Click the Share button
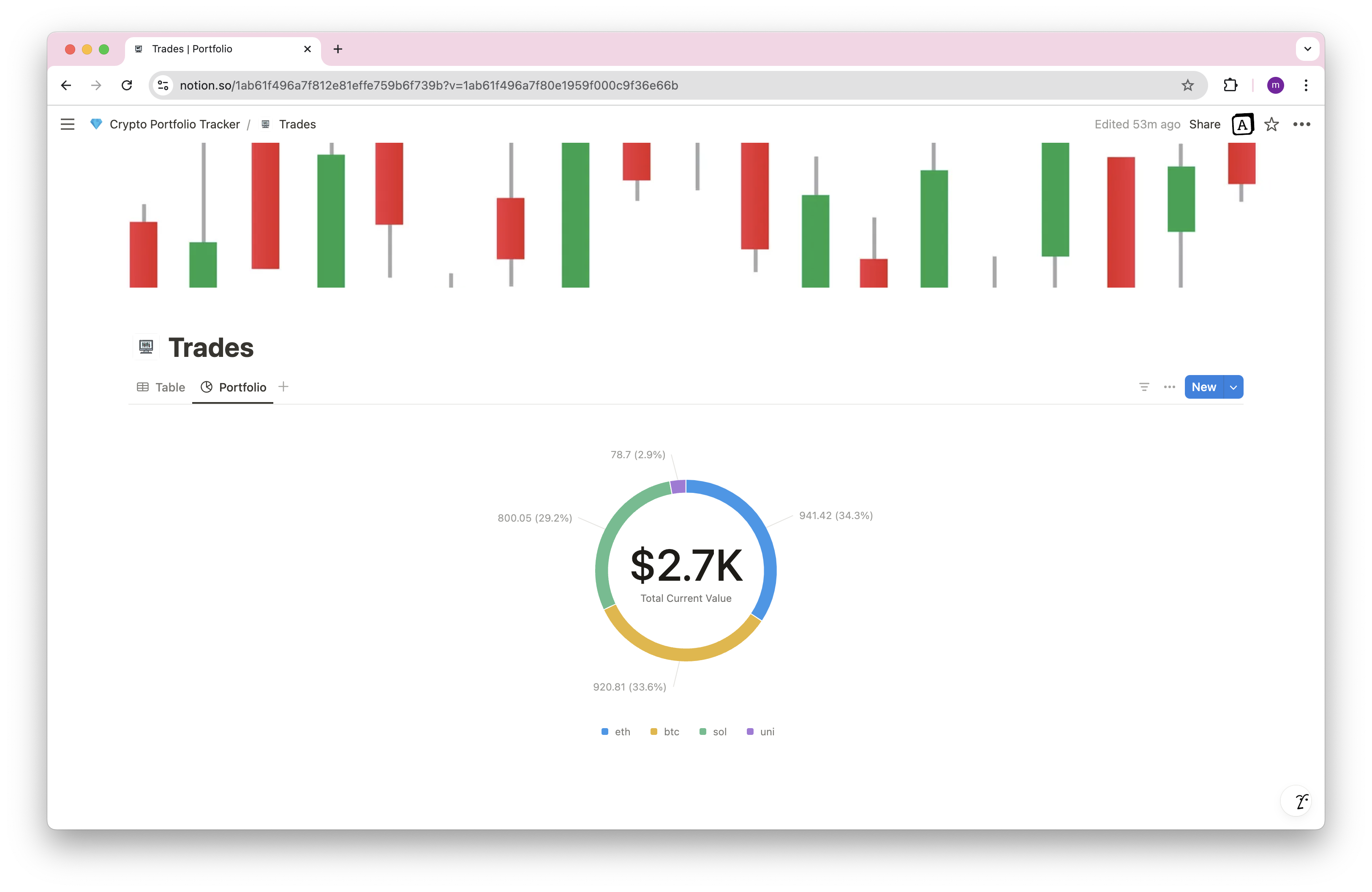This screenshot has width=1372, height=892. (x=1204, y=125)
